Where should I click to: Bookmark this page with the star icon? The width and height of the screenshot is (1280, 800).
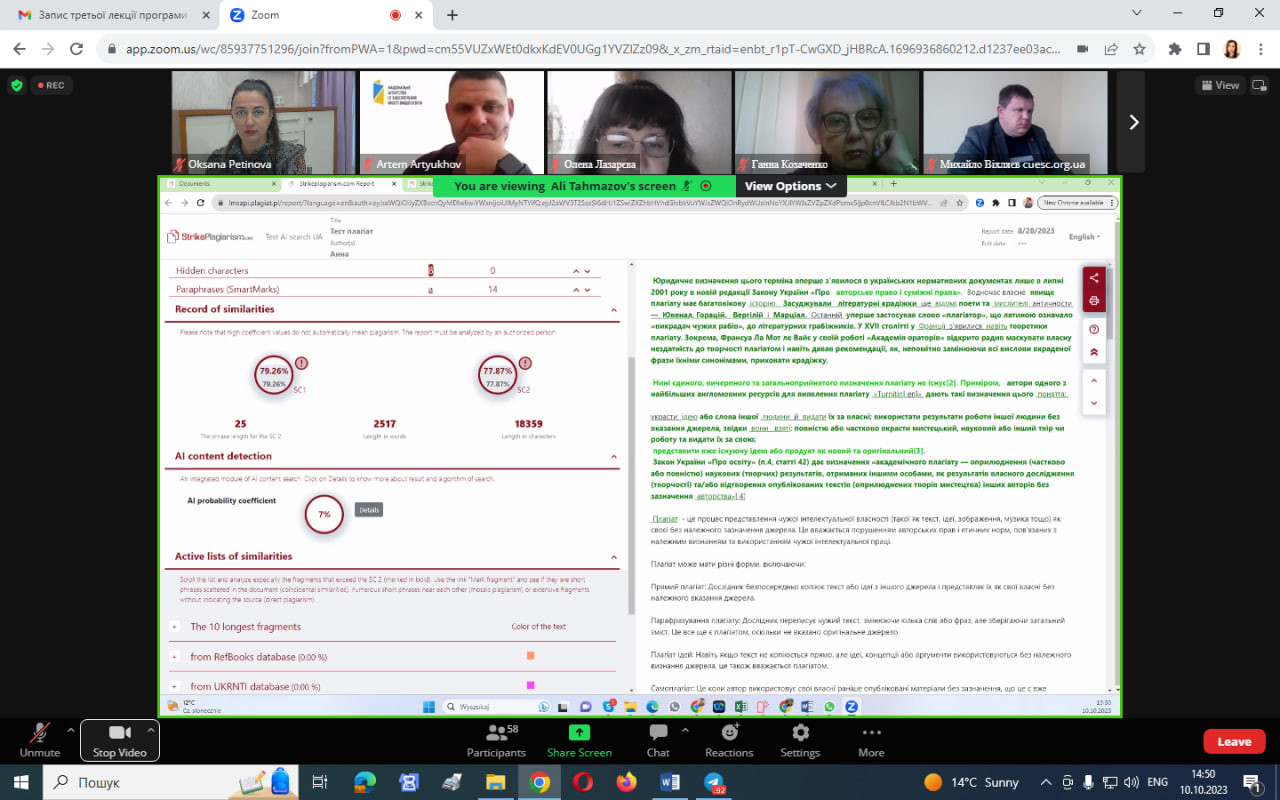pos(1139,49)
